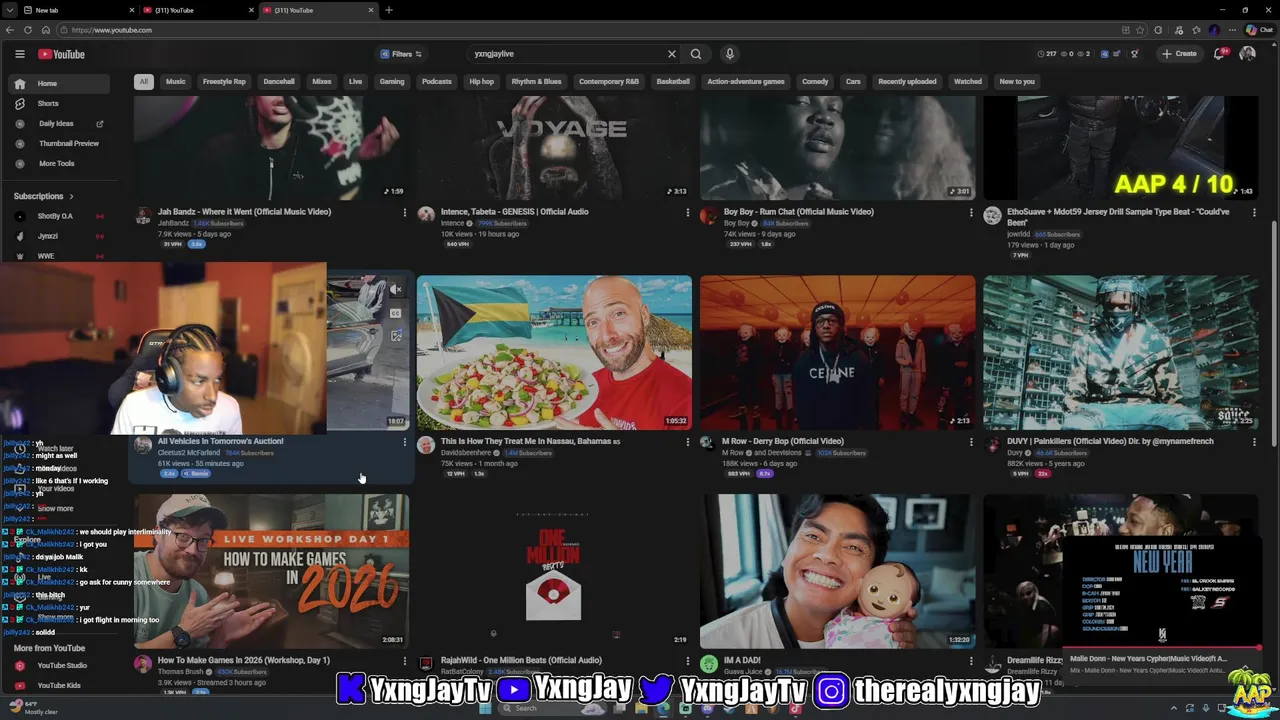The image size is (1280, 720).
Task: Start voice search with the microphone icon
Action: (x=730, y=54)
